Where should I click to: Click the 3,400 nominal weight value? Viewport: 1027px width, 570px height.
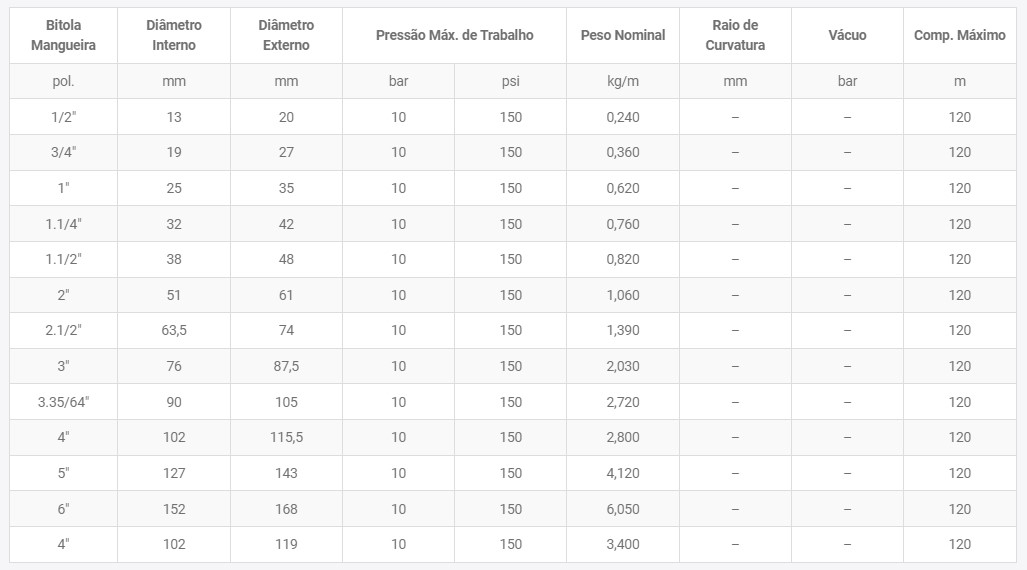(x=623, y=544)
